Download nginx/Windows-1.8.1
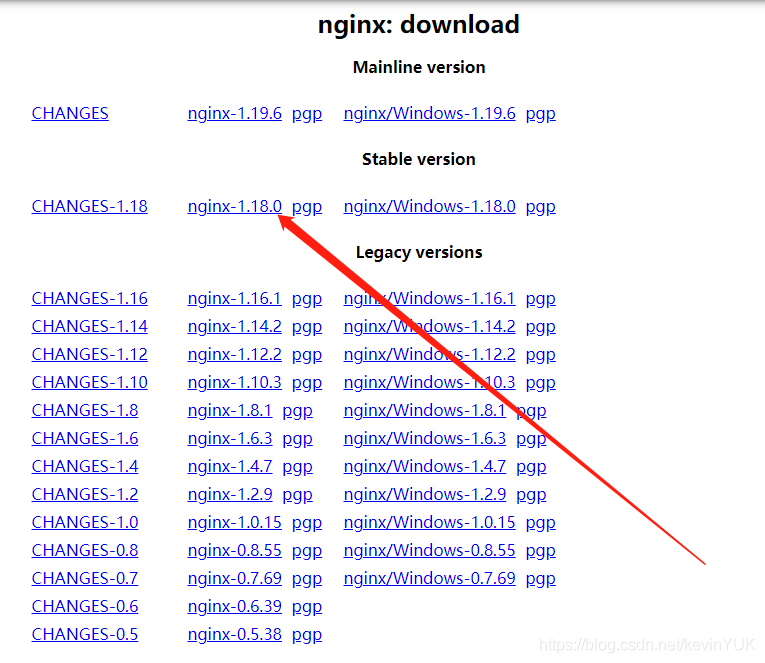This screenshot has height=663, width=765. click(424, 410)
